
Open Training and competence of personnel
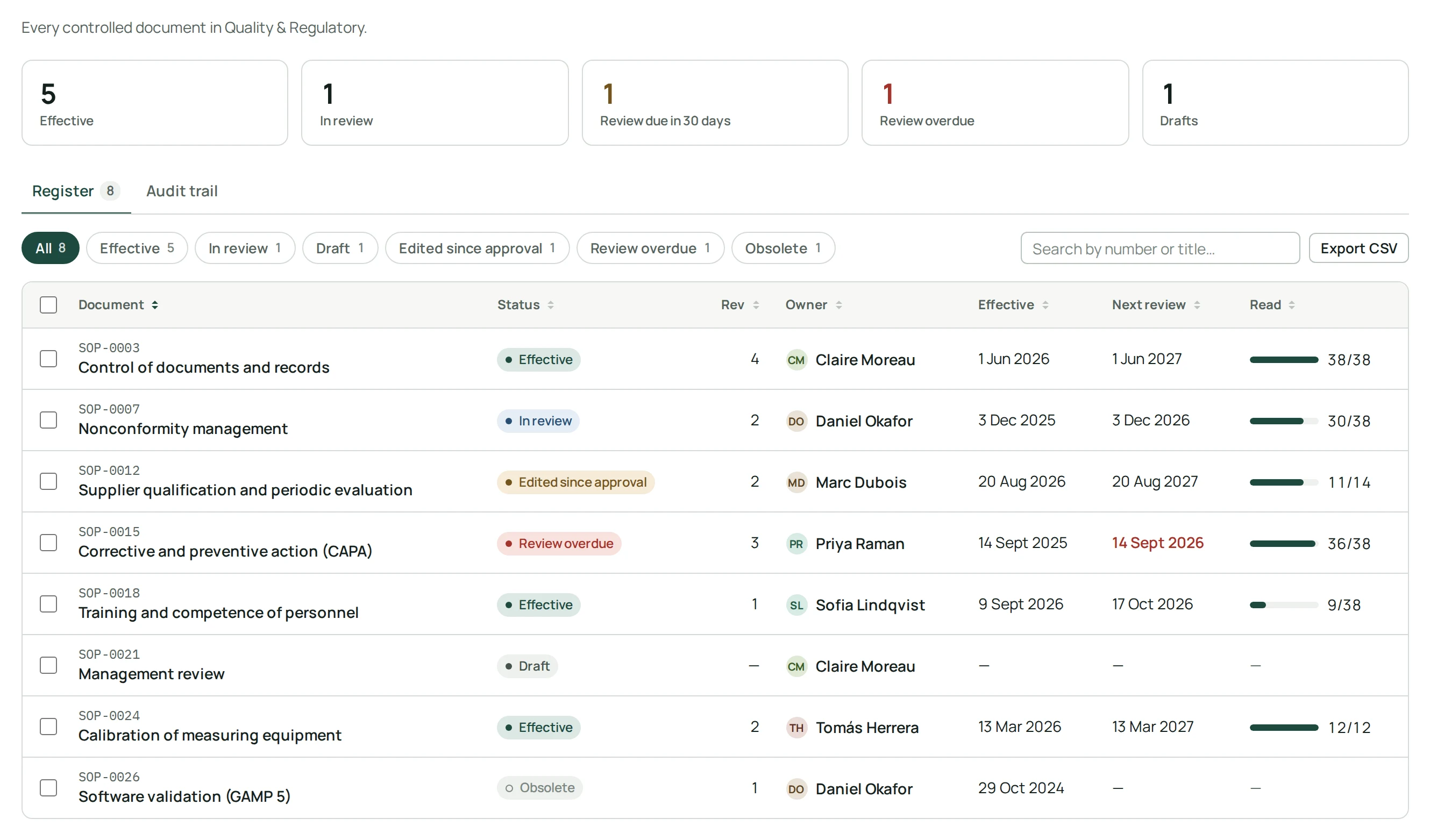click(218, 613)
